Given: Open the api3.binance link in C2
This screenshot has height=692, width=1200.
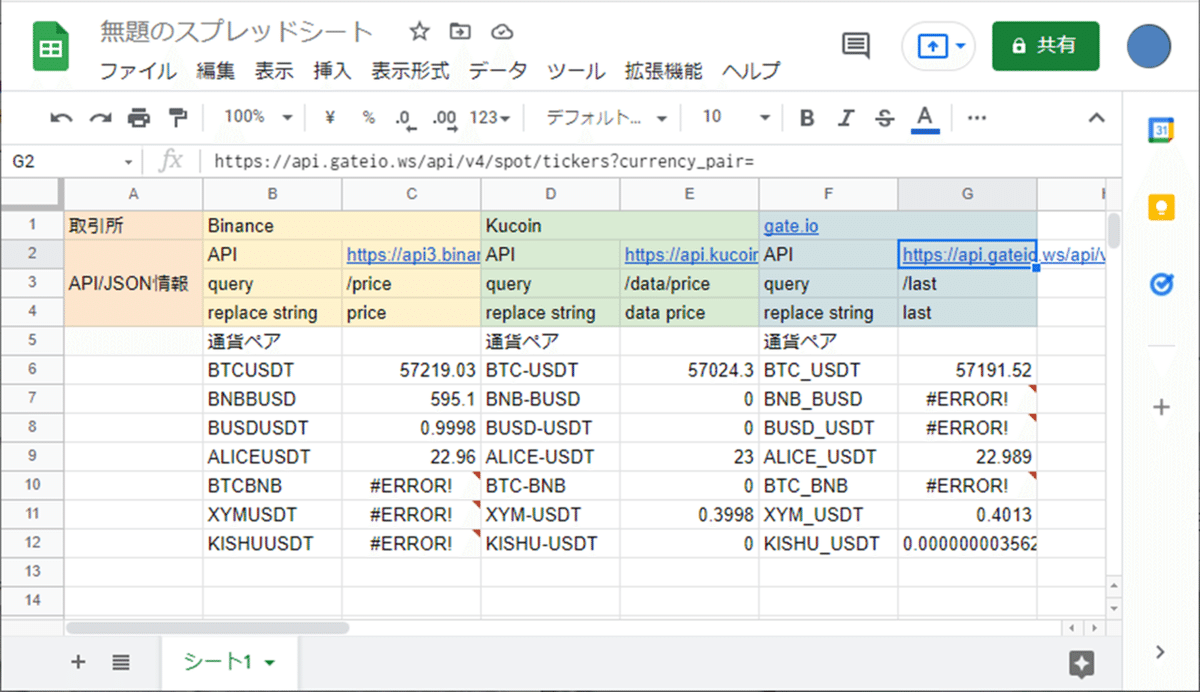Looking at the screenshot, I should (413, 255).
